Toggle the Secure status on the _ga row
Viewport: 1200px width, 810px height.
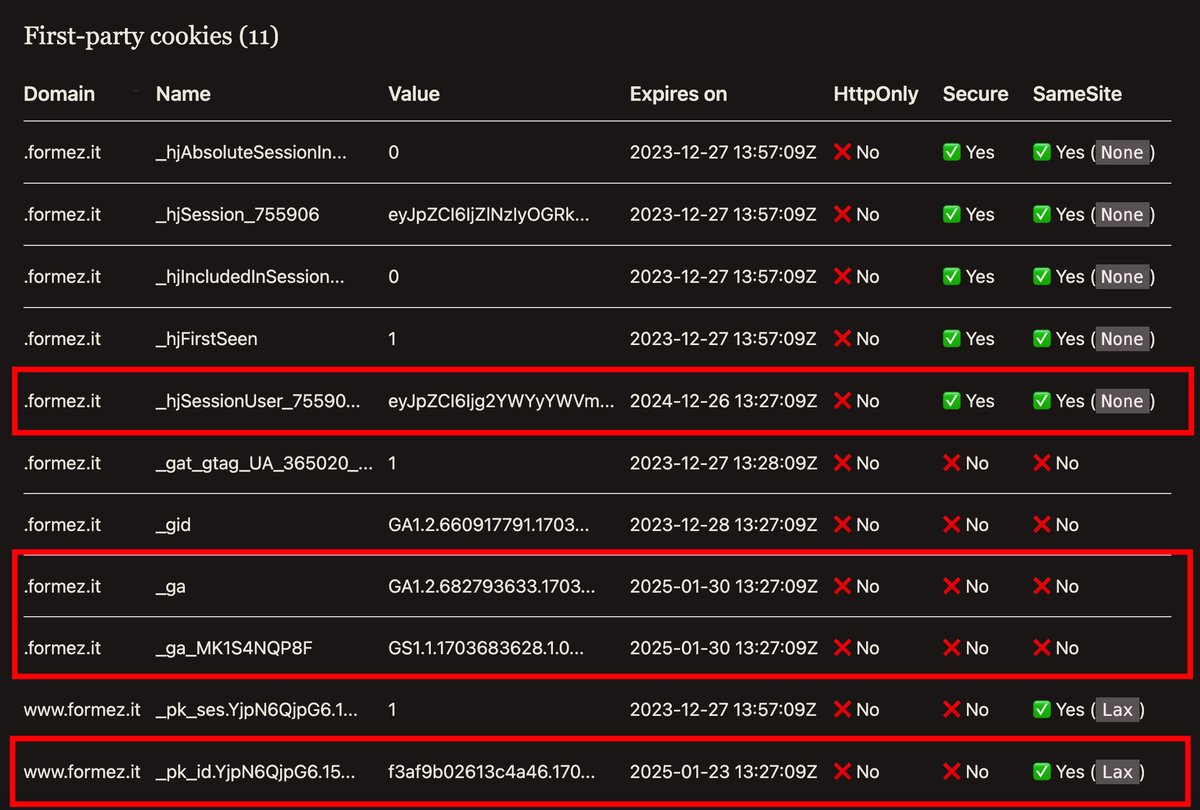952,586
